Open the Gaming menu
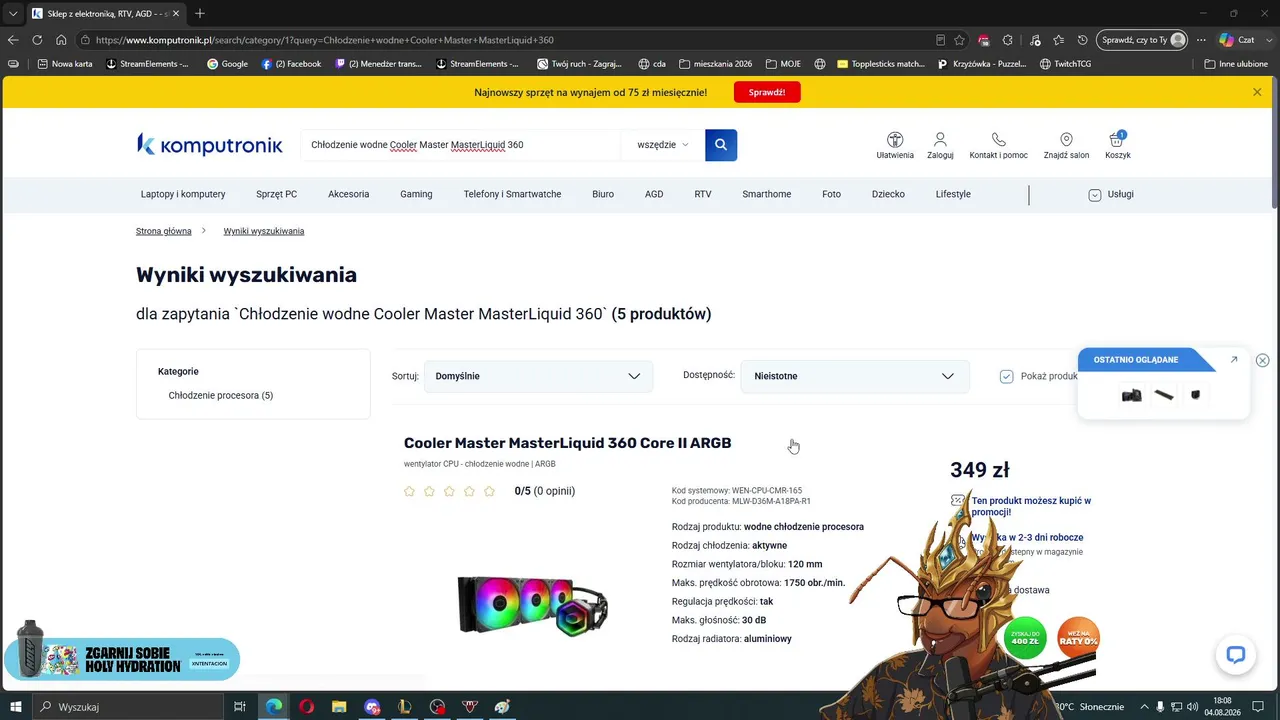This screenshot has height=720, width=1280. tap(416, 194)
